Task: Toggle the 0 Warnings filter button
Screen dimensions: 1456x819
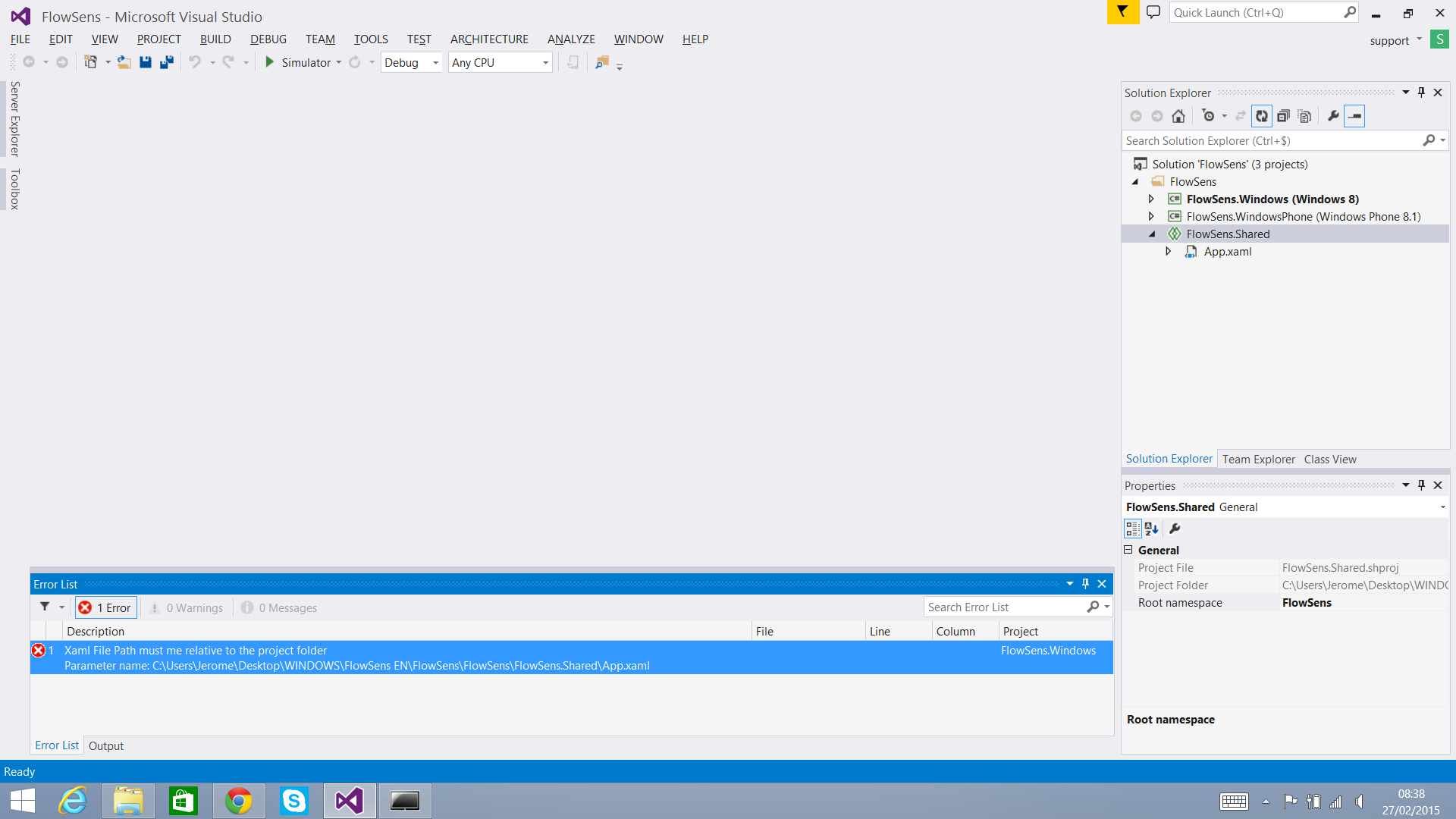Action: [186, 607]
